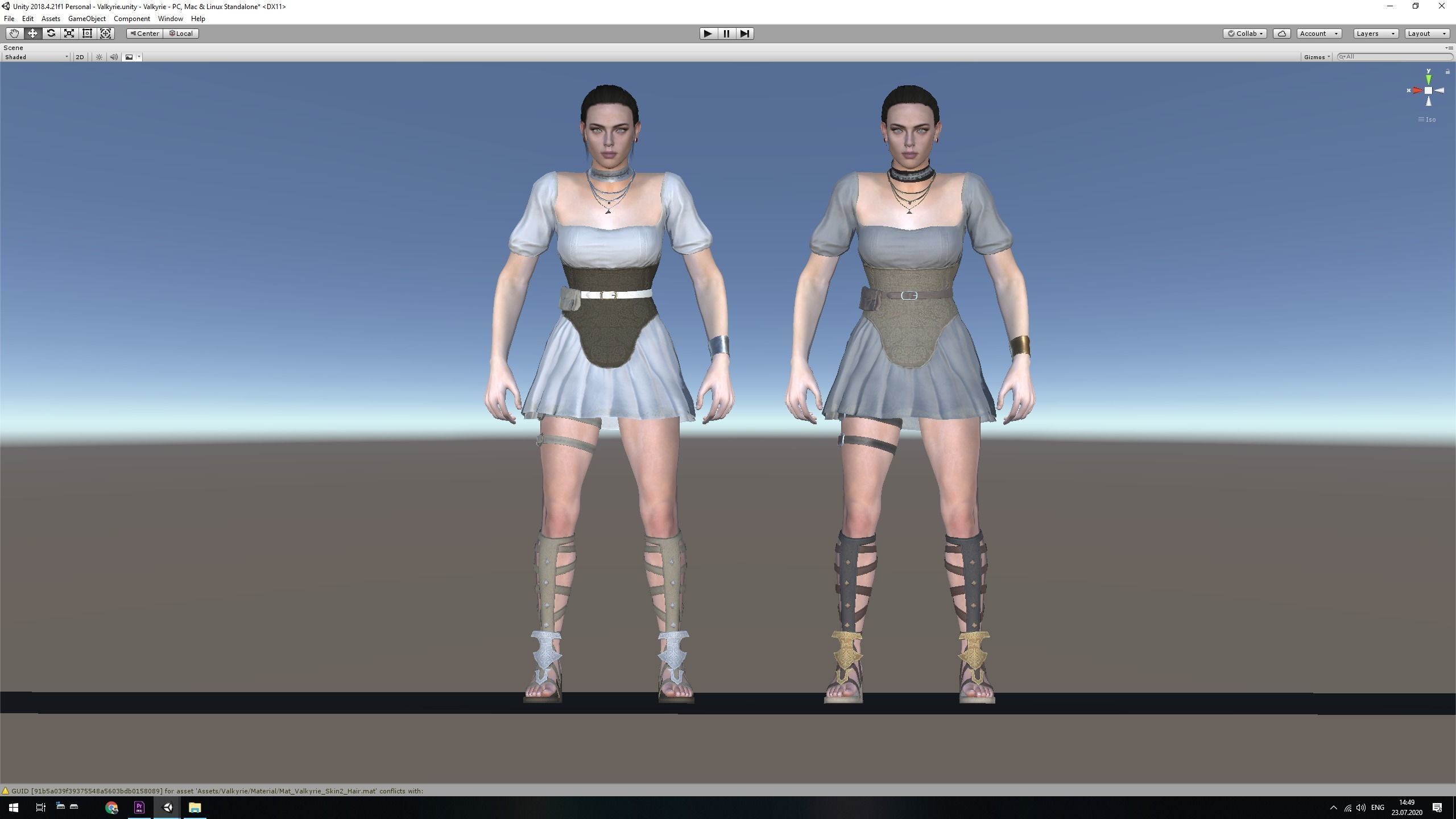Toggle scene effects image button
Screen dimensions: 1456x819
[x=129, y=57]
